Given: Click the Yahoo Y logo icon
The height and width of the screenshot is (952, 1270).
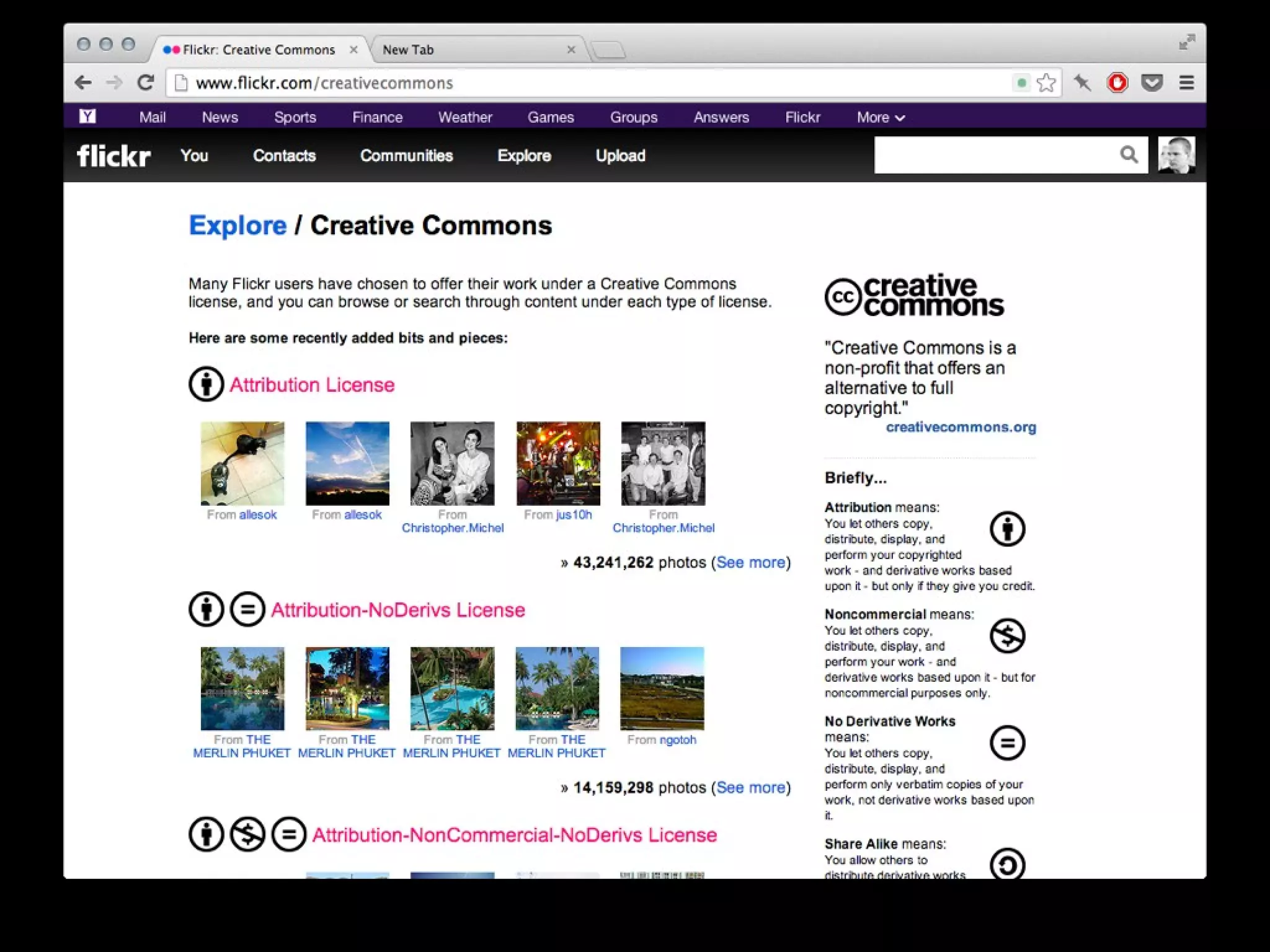Looking at the screenshot, I should (87, 117).
